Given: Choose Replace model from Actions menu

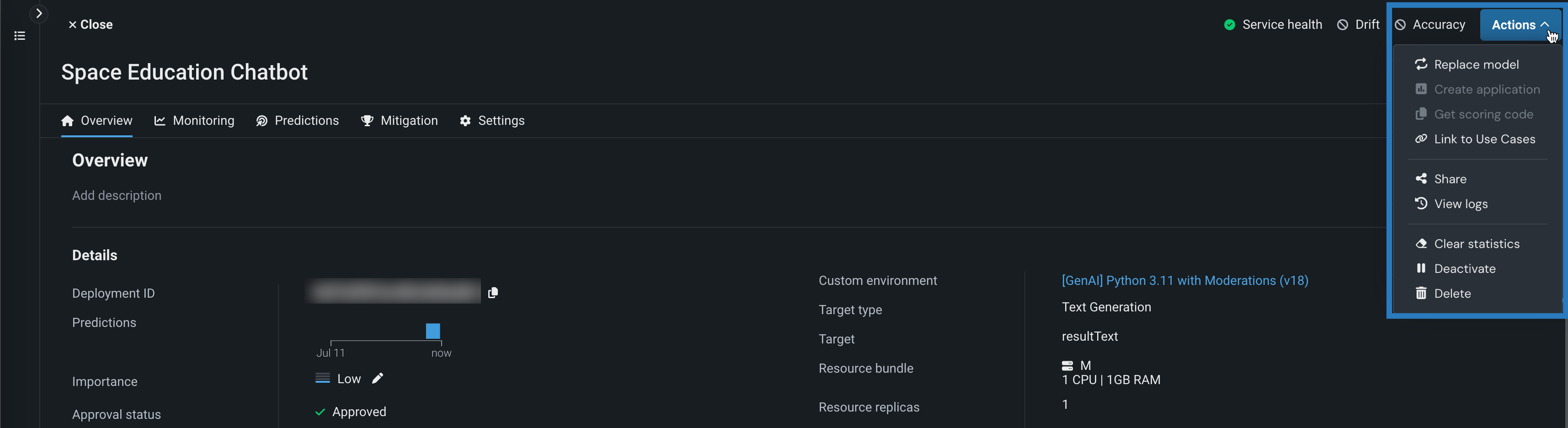Looking at the screenshot, I should point(1476,64).
